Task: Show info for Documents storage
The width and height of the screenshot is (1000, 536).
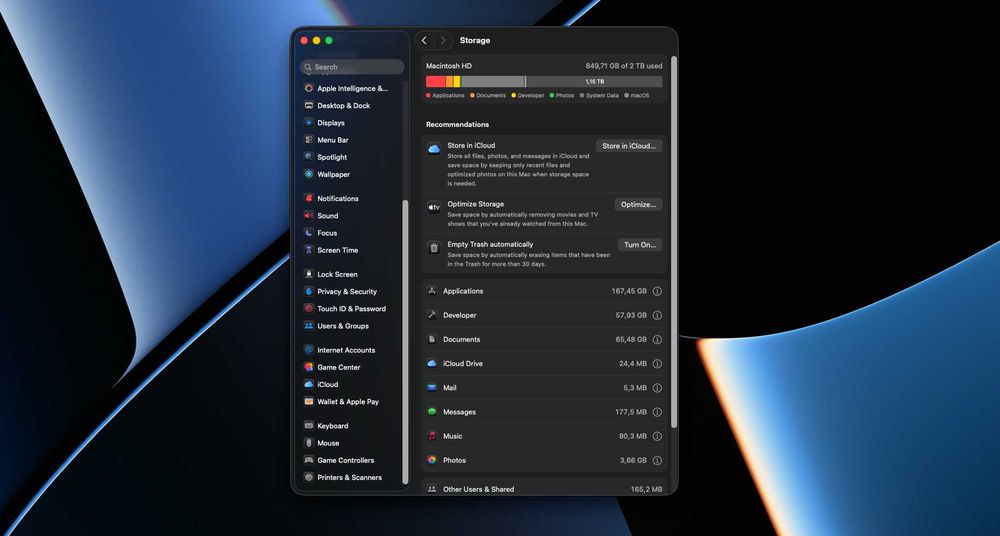Action: (657, 340)
